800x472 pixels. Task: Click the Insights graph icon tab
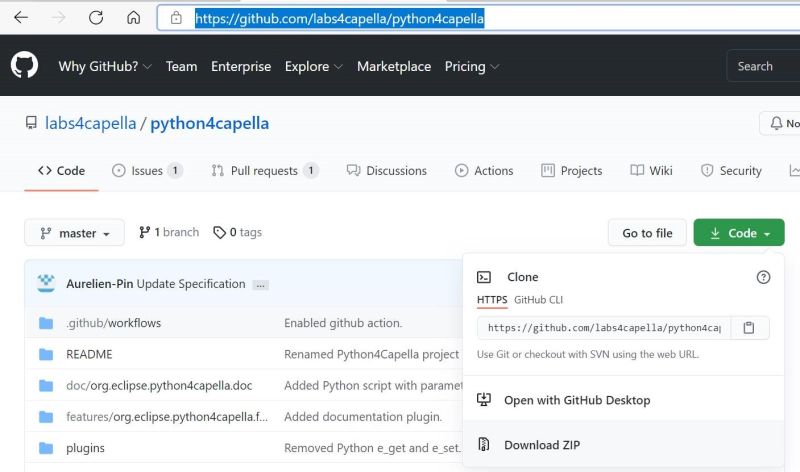coord(794,170)
